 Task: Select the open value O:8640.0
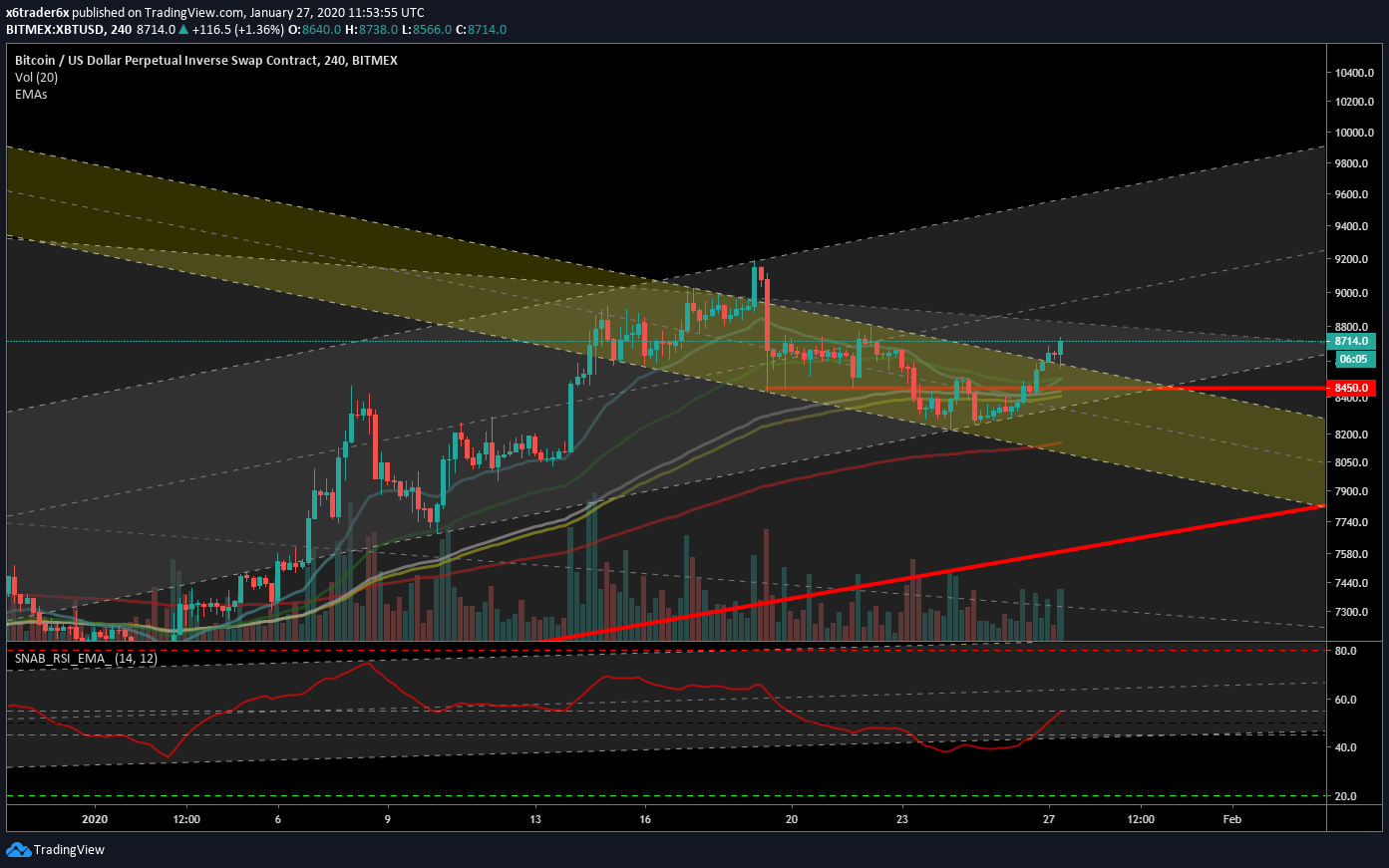coord(312,30)
